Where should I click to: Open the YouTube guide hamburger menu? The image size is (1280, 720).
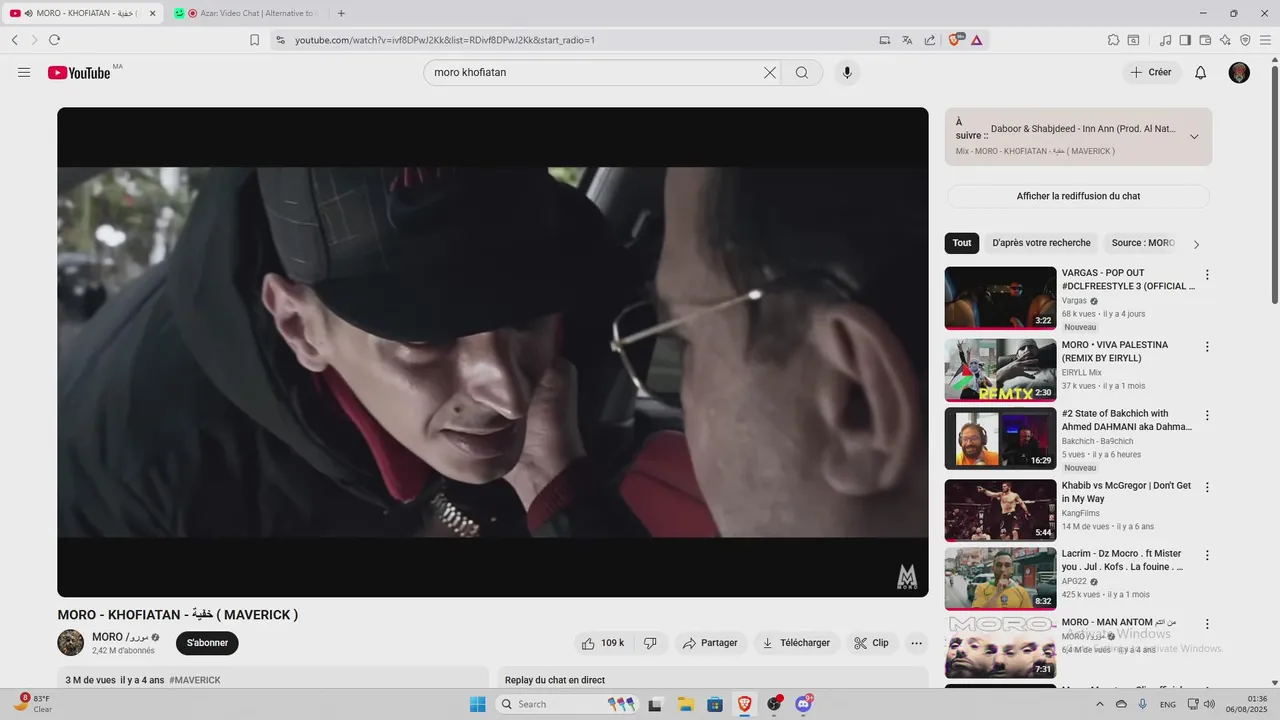[x=24, y=73]
